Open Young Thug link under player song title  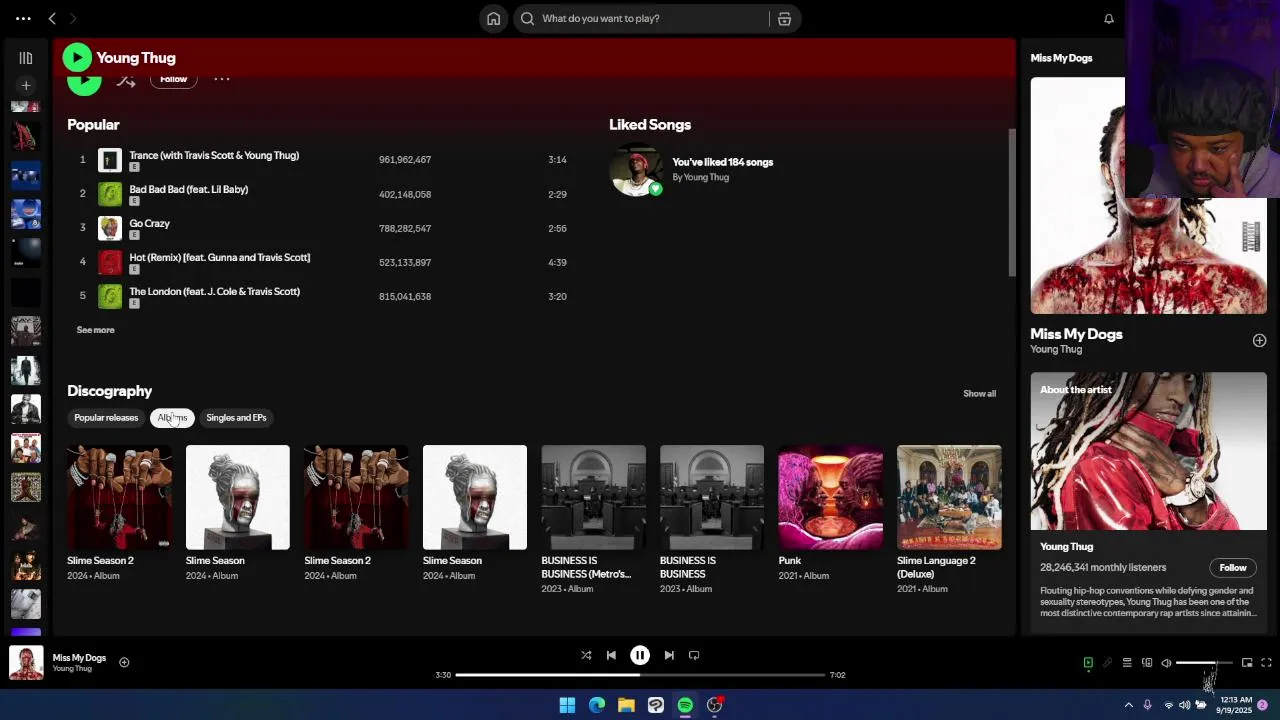[72, 669]
